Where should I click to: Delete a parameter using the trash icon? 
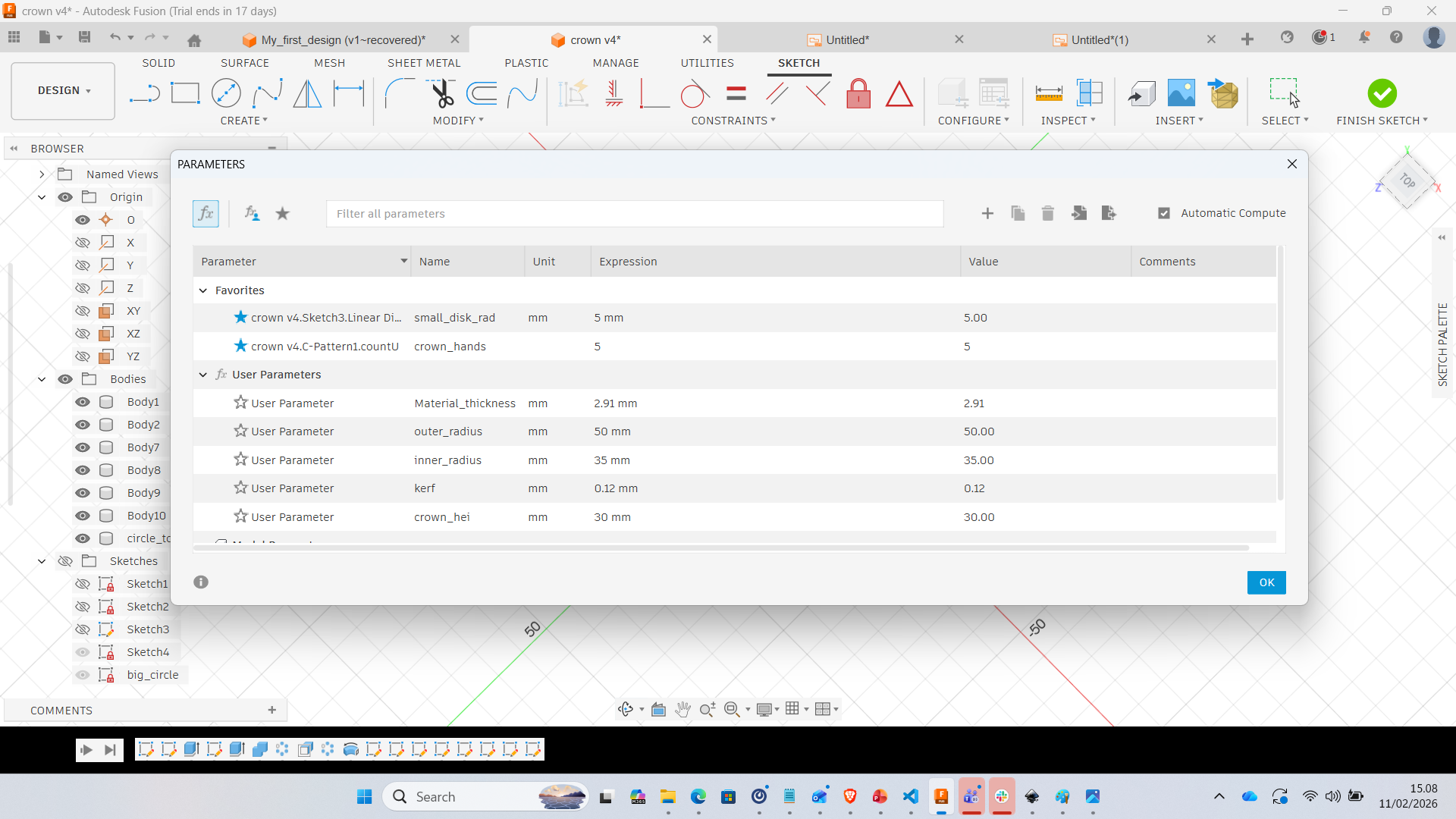tap(1048, 213)
